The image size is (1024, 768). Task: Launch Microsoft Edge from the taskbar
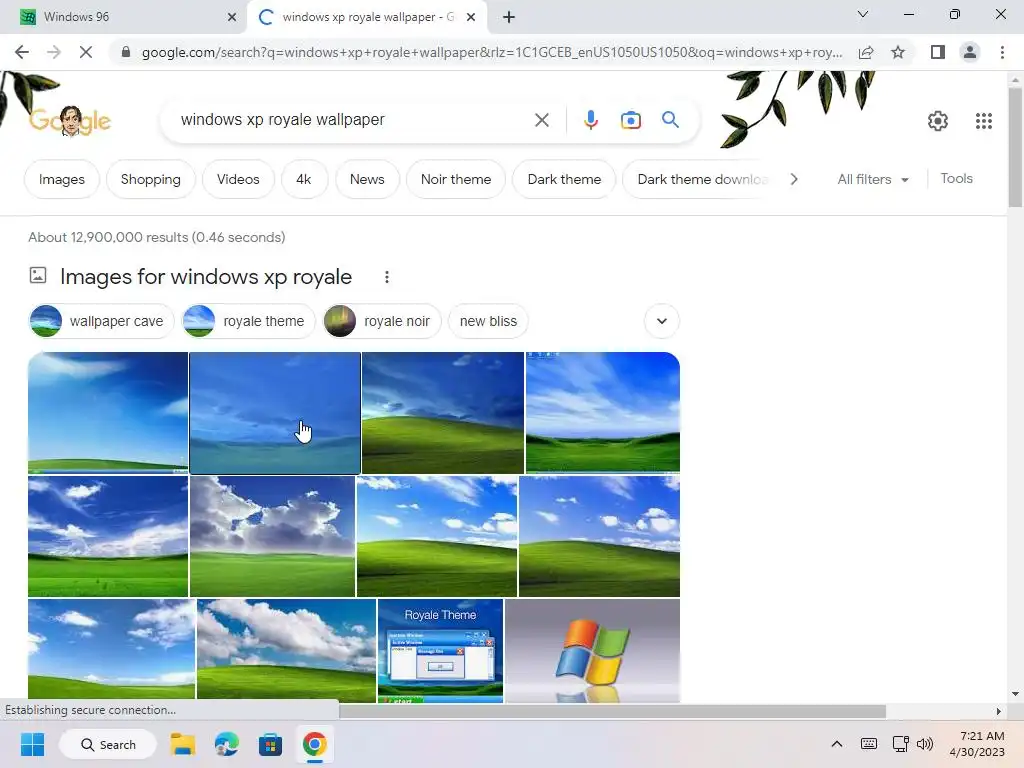click(227, 744)
